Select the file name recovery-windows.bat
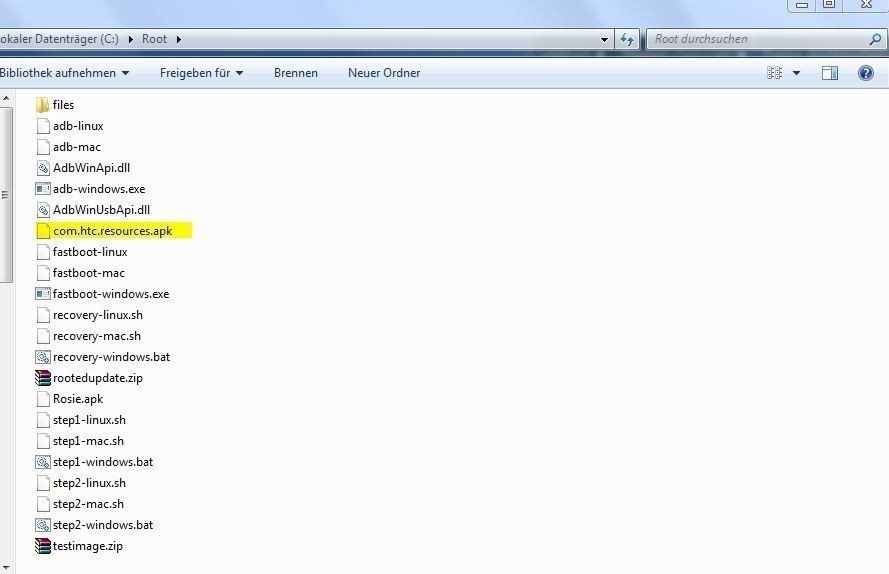 tap(111, 357)
